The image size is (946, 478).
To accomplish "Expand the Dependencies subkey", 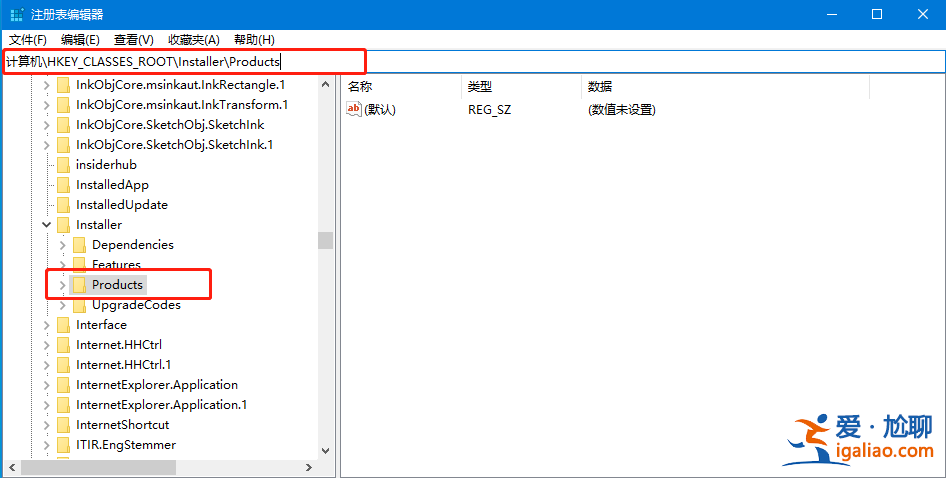I will [x=63, y=245].
